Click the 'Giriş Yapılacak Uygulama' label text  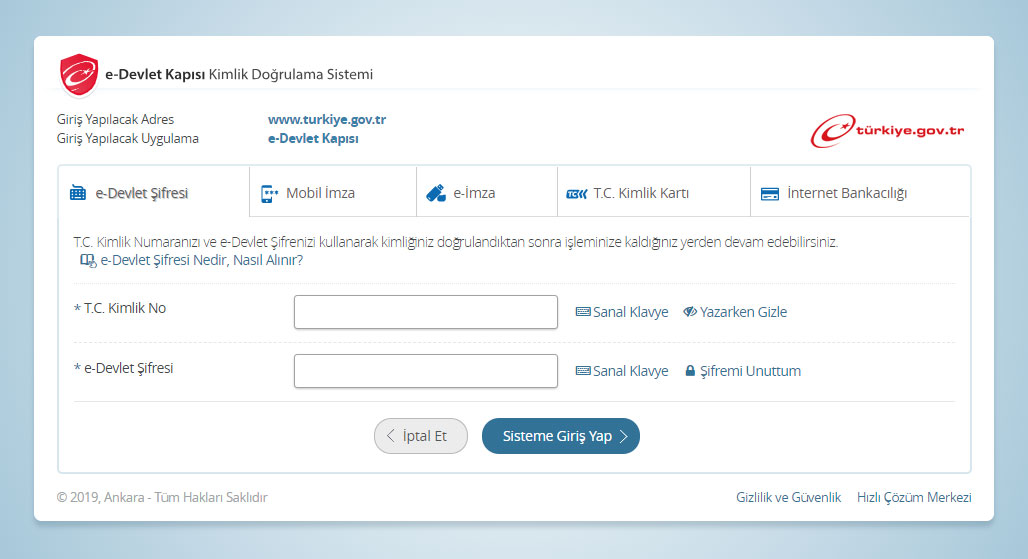127,138
